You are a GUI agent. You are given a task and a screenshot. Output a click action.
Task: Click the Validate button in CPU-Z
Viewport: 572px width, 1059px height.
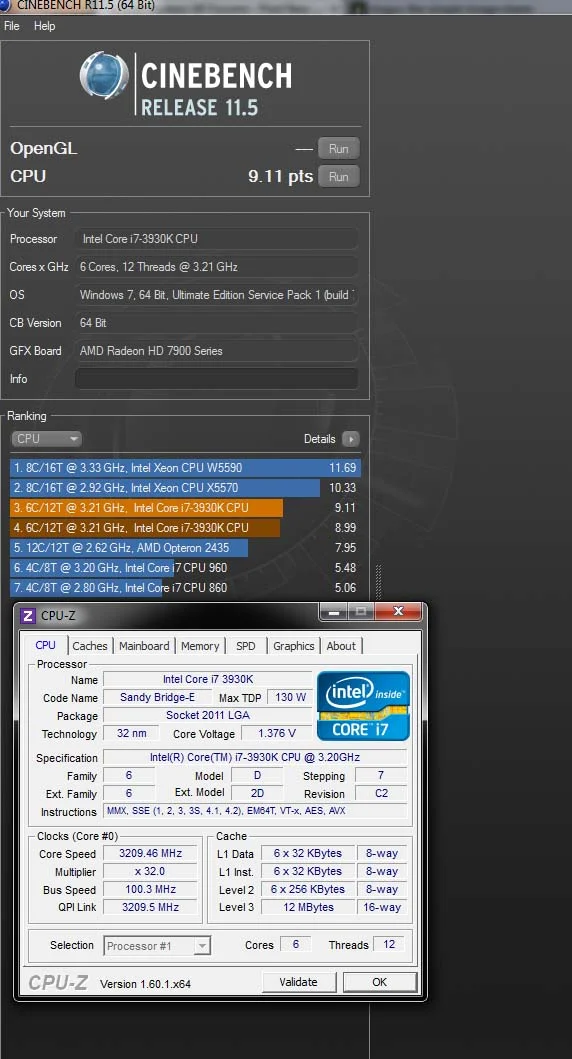(x=298, y=982)
